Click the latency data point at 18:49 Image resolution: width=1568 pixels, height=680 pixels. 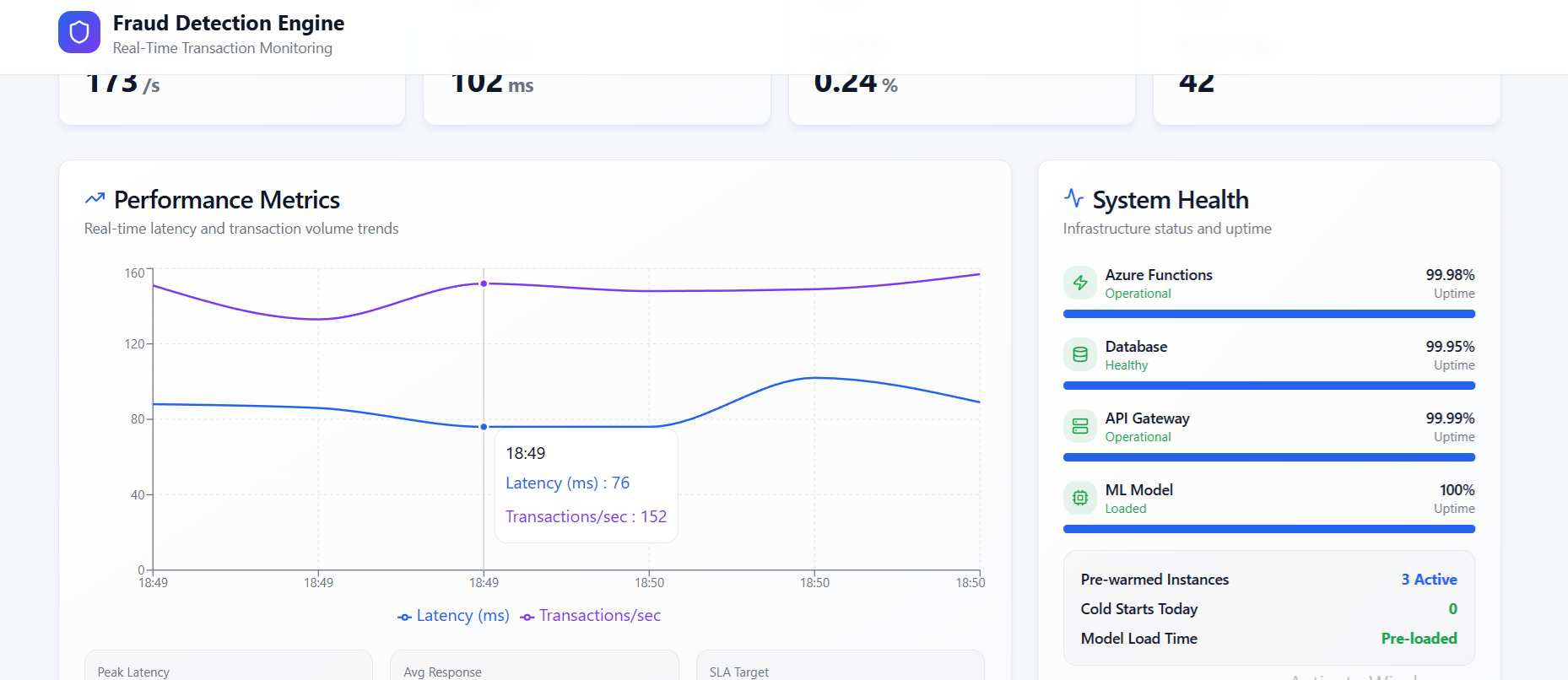point(484,427)
